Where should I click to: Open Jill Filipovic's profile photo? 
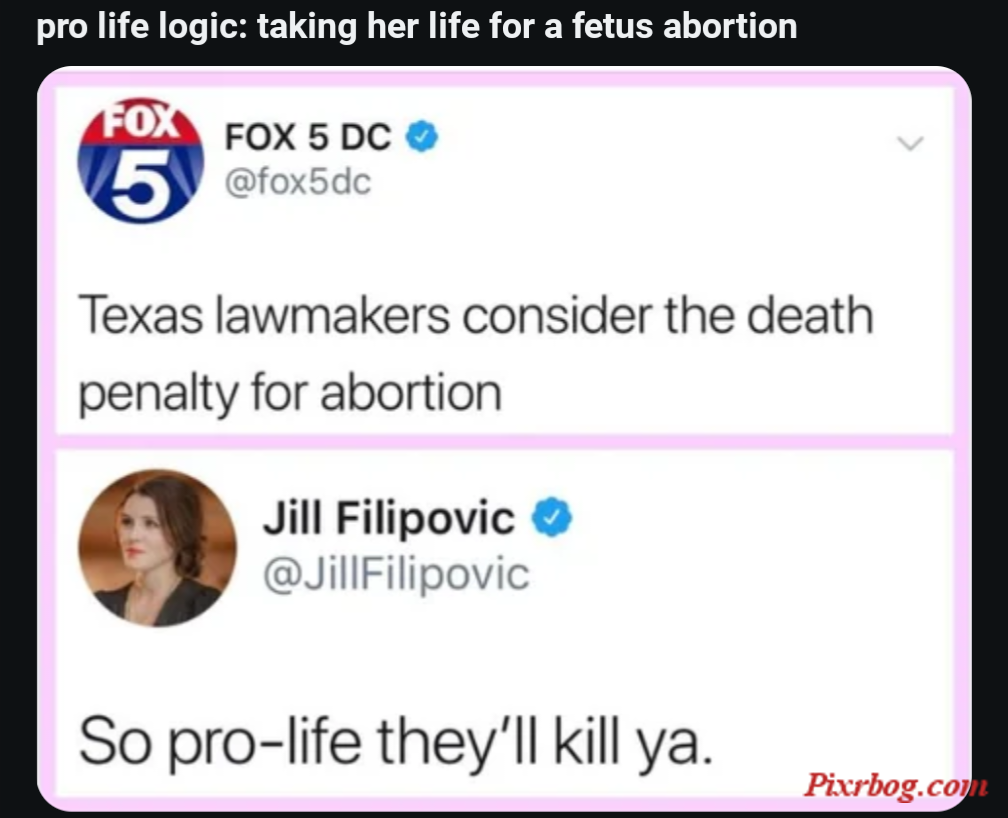point(158,548)
